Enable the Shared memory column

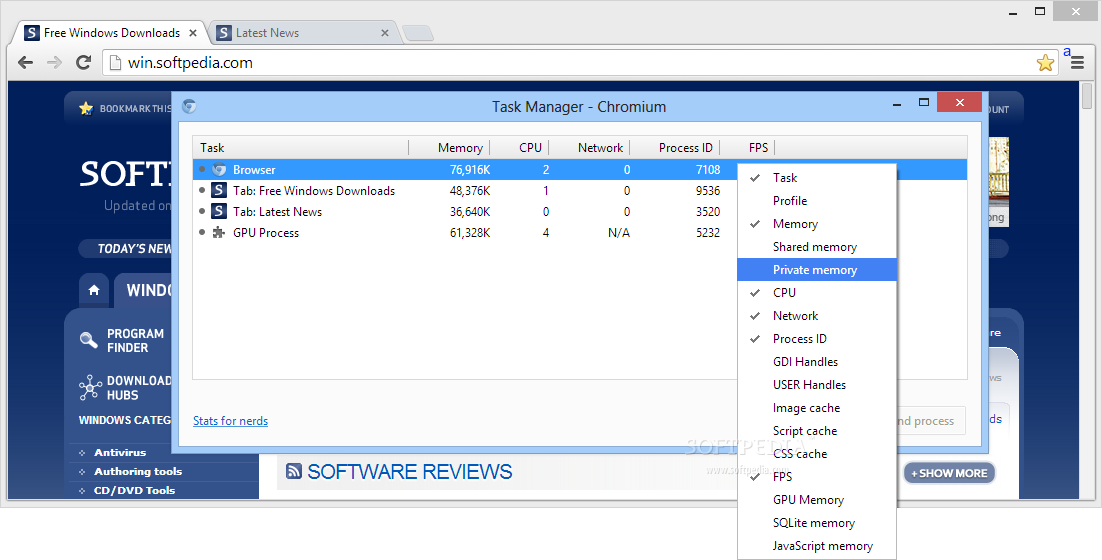point(817,247)
